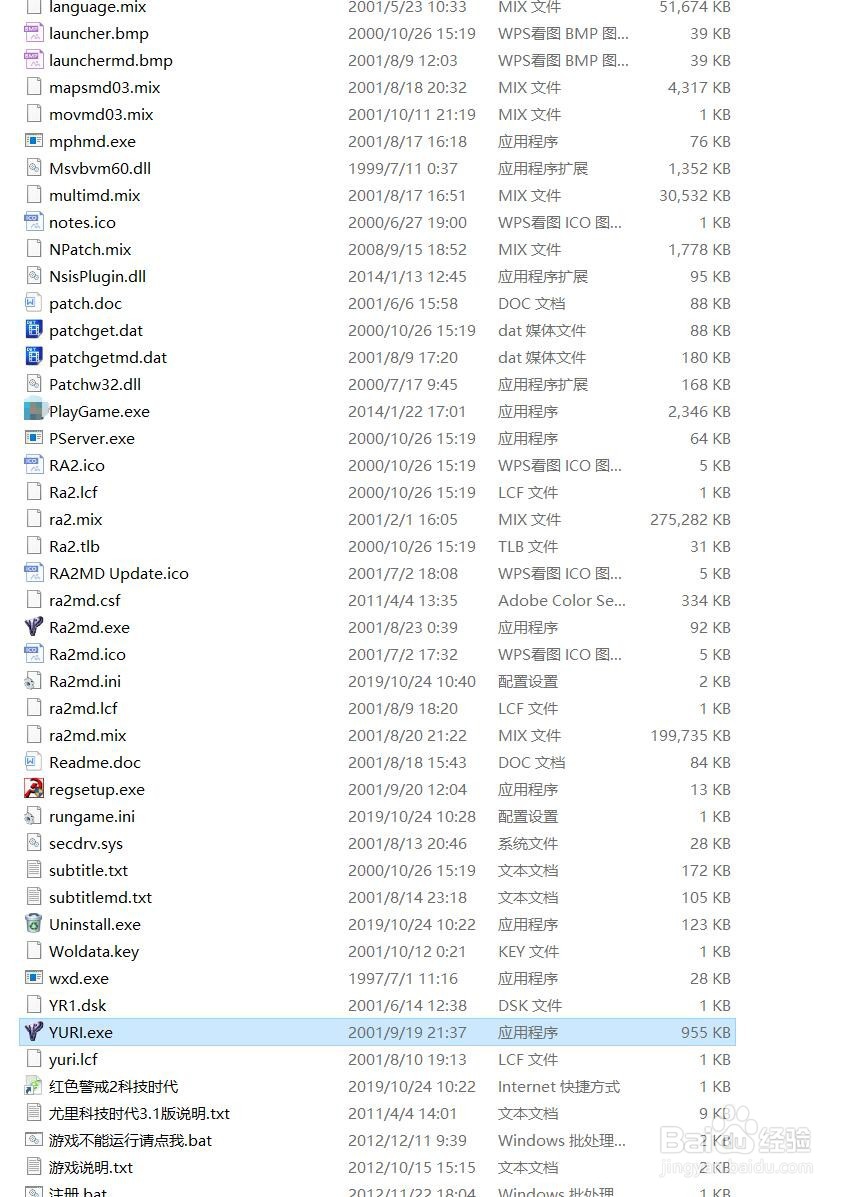Select file name ra2md.lcf

coord(83,708)
